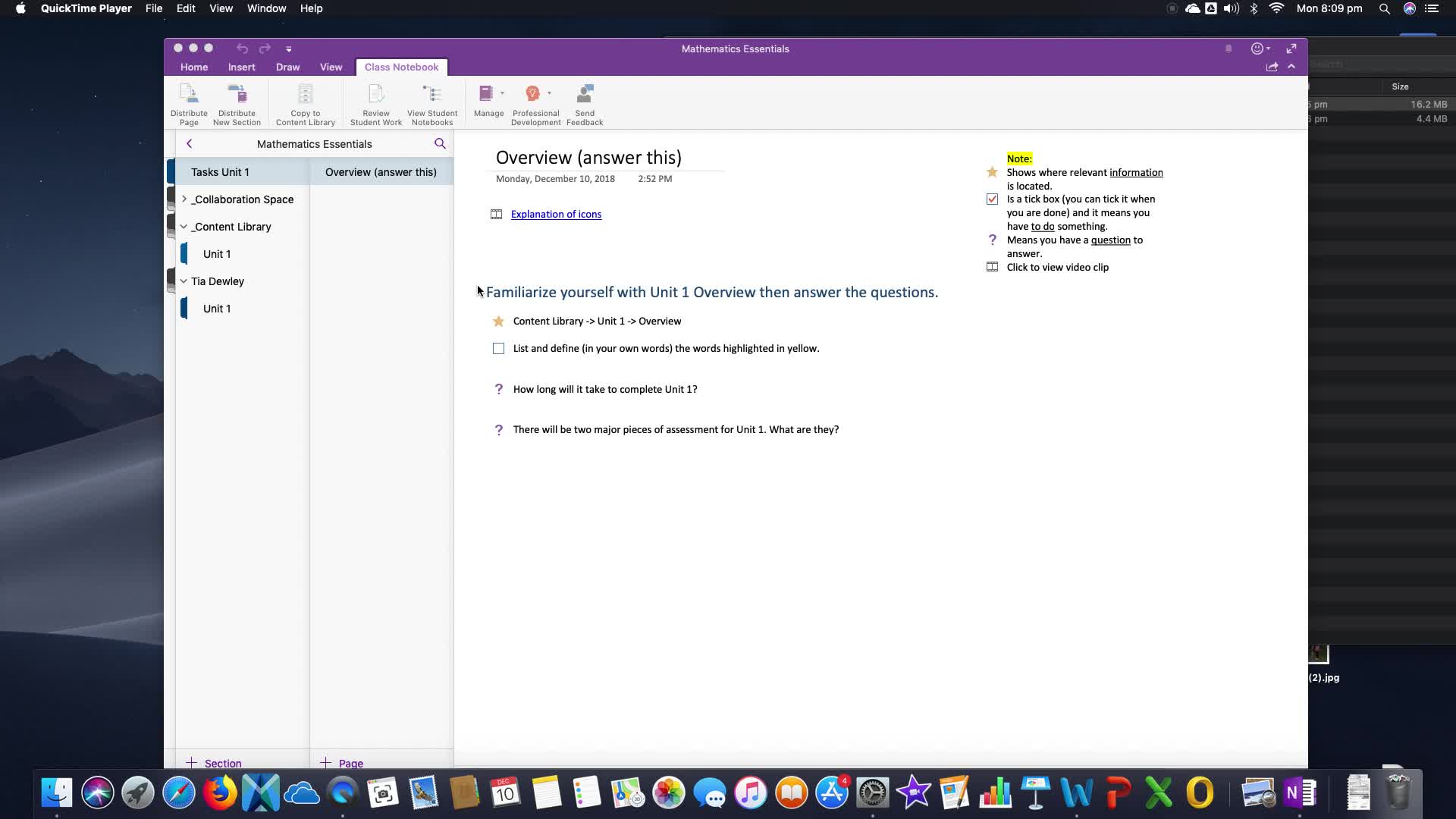Viewport: 1456px width, 819px height.
Task: Click the search icon in sidebar
Action: point(441,143)
